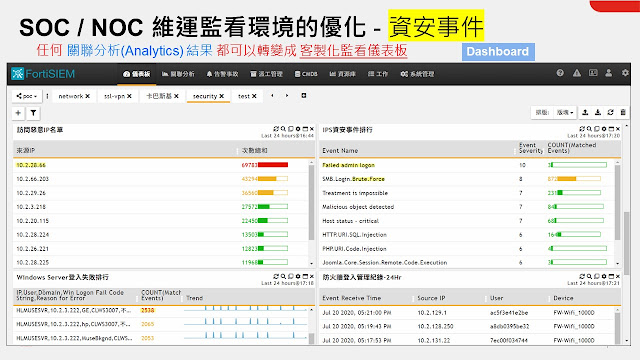Click the plus button to add widget

pyautogui.click(x=18, y=113)
